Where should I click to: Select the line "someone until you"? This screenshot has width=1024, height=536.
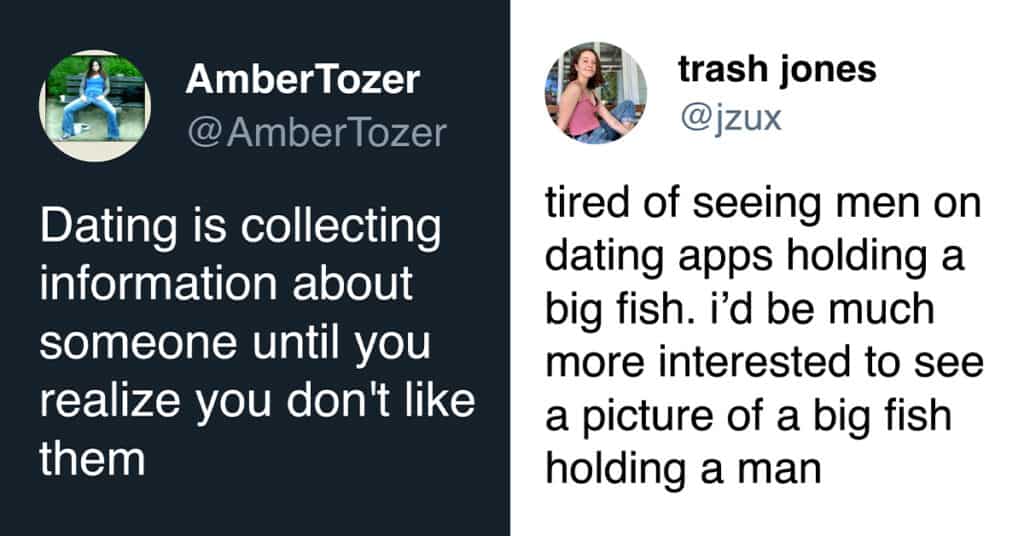coord(235,343)
